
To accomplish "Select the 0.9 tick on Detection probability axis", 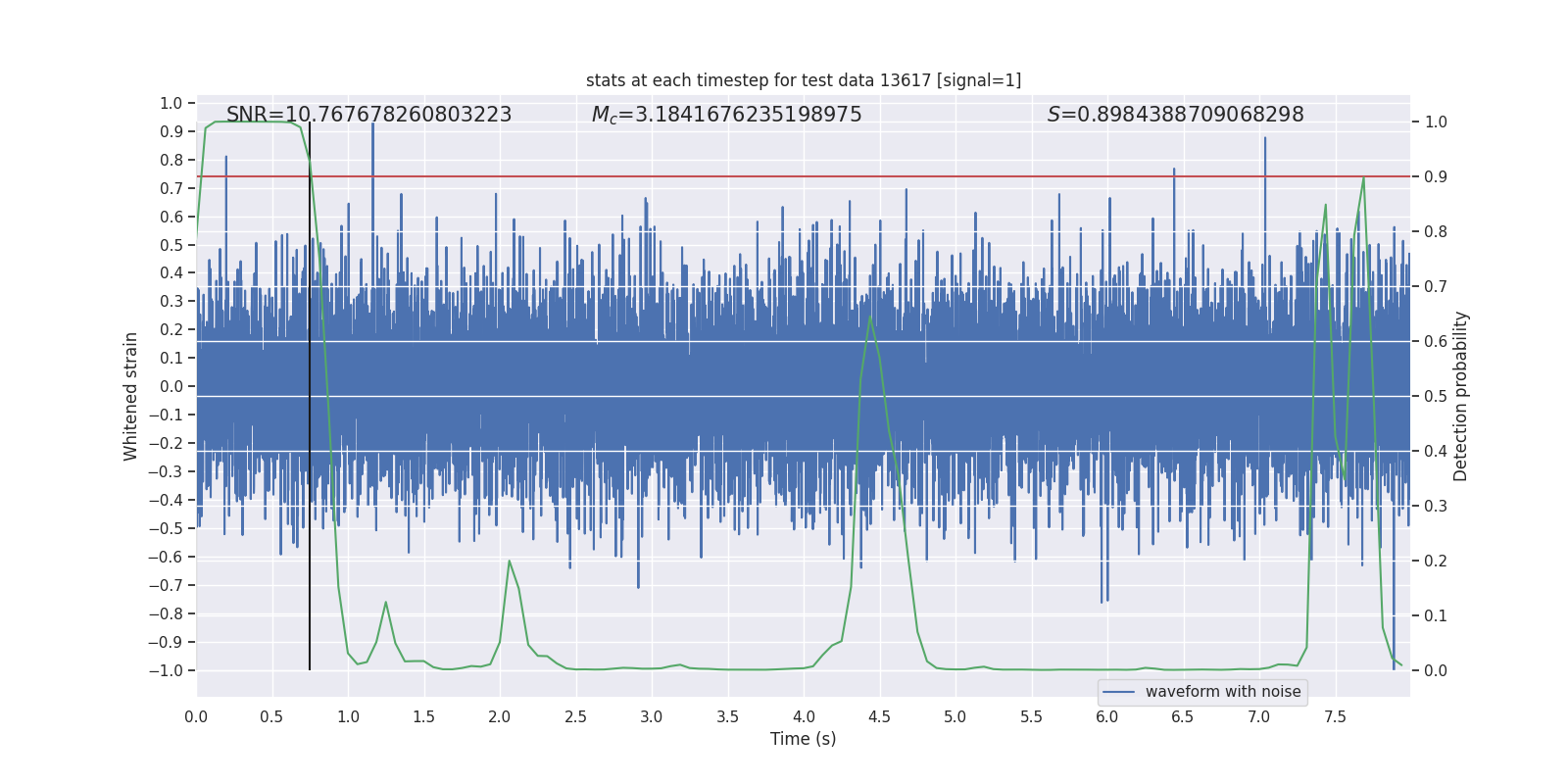I will pyautogui.click(x=1436, y=177).
